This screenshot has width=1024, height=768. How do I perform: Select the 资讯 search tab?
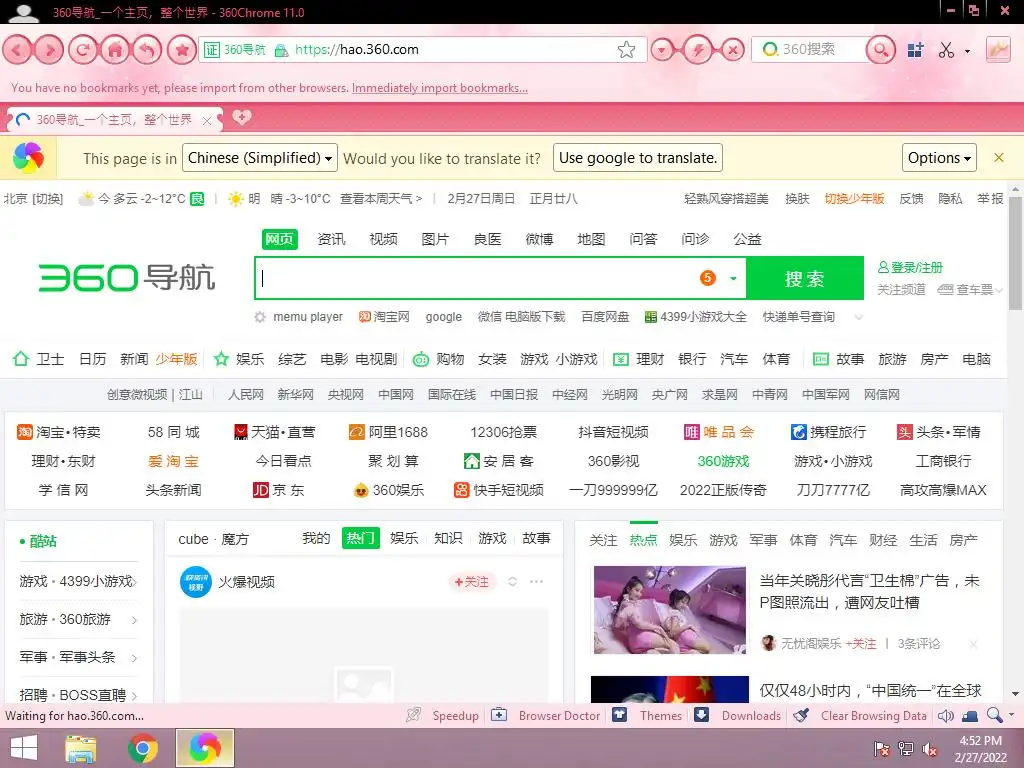tap(331, 239)
